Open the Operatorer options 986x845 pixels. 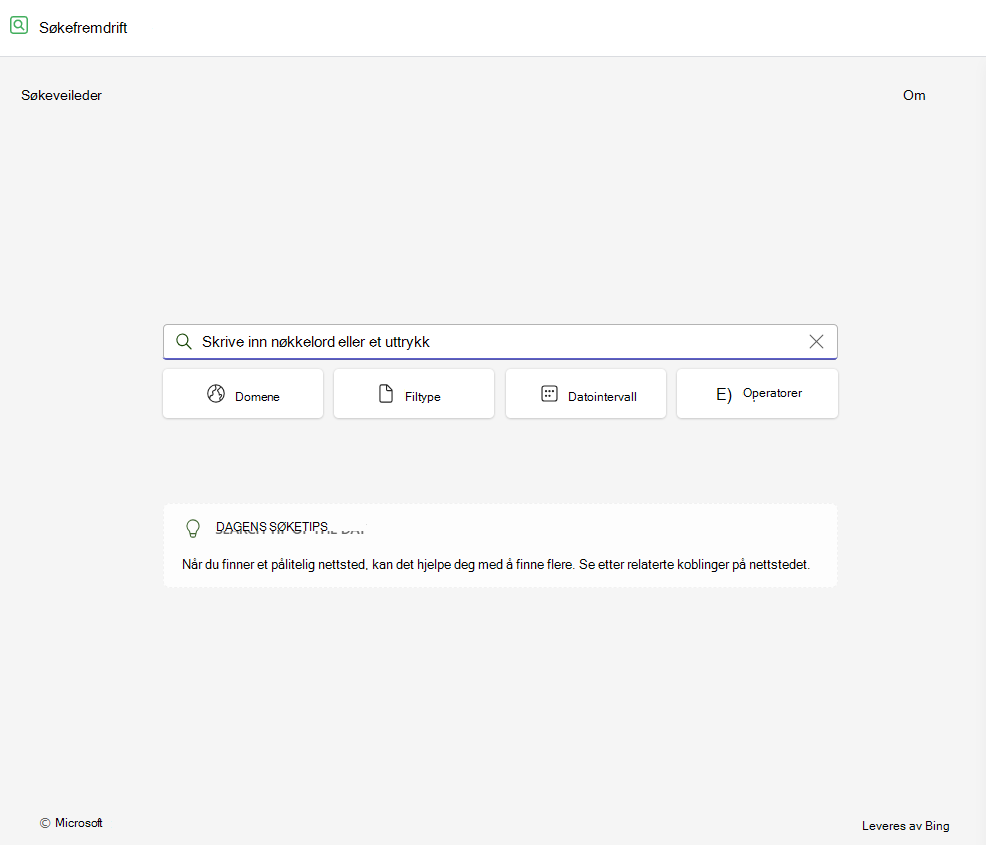(757, 394)
